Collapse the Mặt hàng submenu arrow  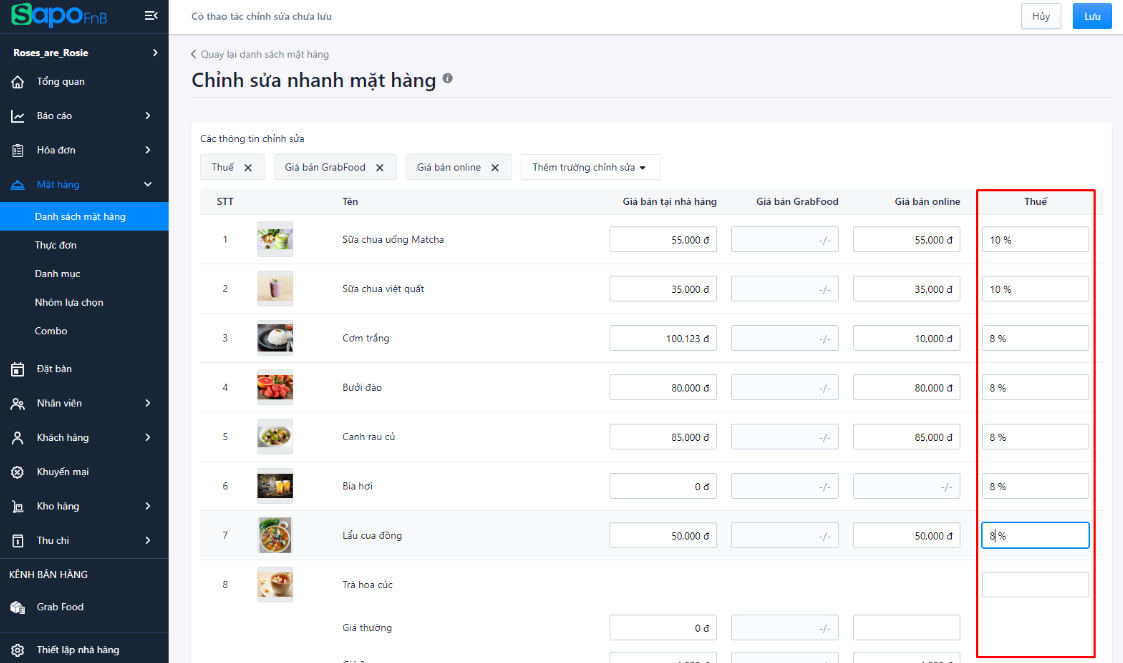[148, 184]
